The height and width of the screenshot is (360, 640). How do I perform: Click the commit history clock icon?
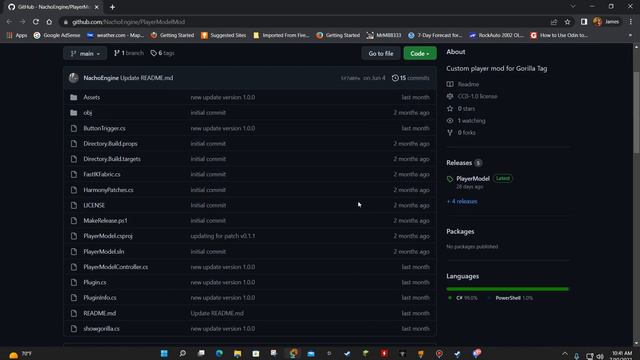click(395, 78)
